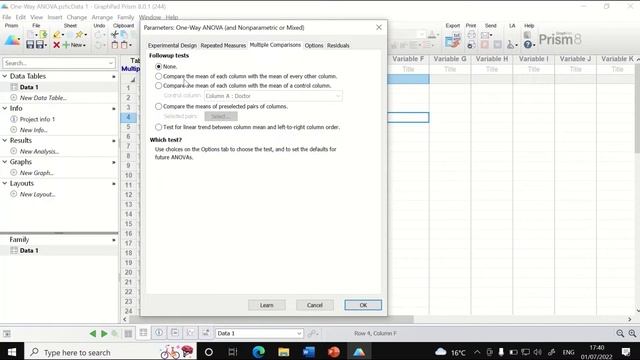Switch to the Repeated Measures tab

coord(223,45)
